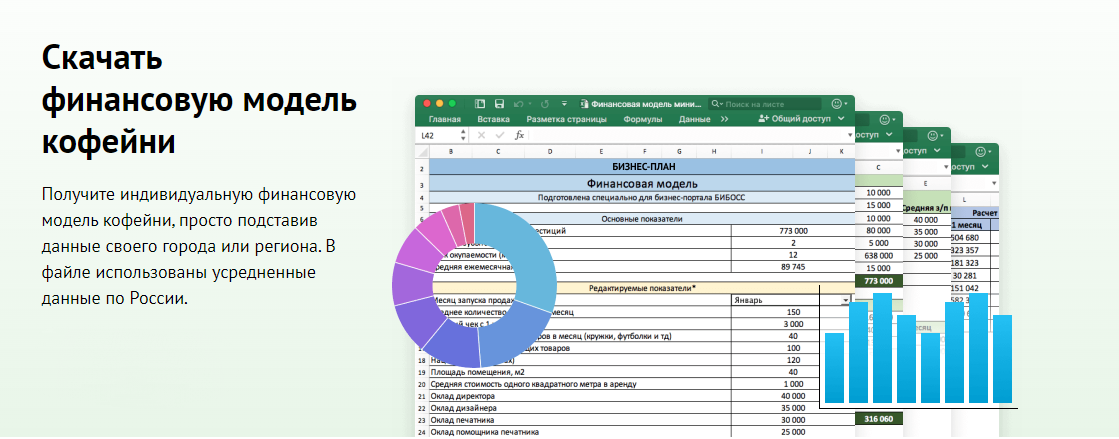
Task: Click the Undo arrow icon
Action: (518, 103)
